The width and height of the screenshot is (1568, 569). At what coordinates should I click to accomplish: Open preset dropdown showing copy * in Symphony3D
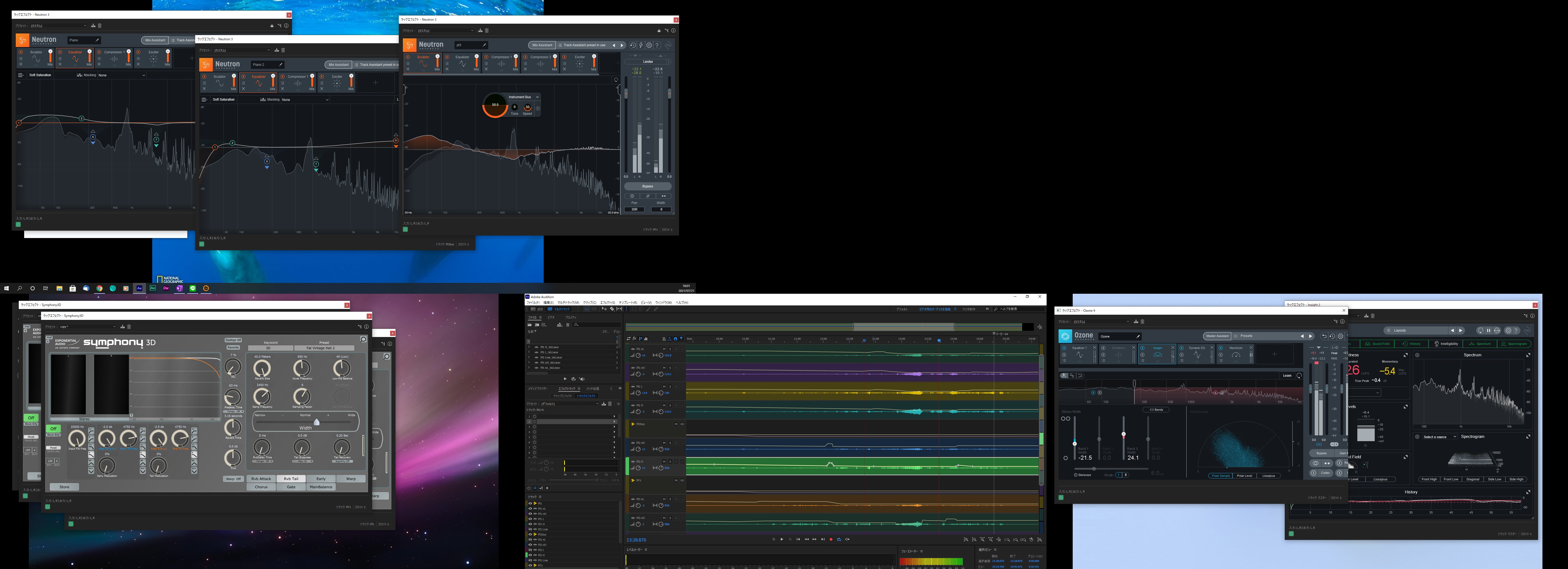click(x=88, y=327)
